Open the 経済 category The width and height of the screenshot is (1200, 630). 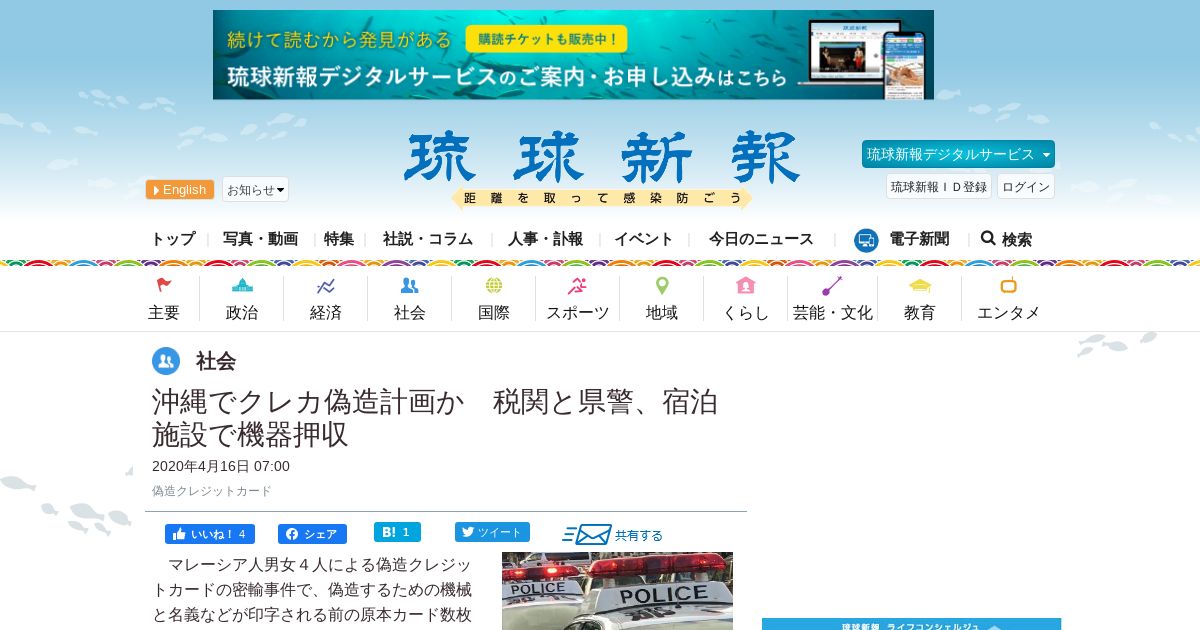[326, 313]
